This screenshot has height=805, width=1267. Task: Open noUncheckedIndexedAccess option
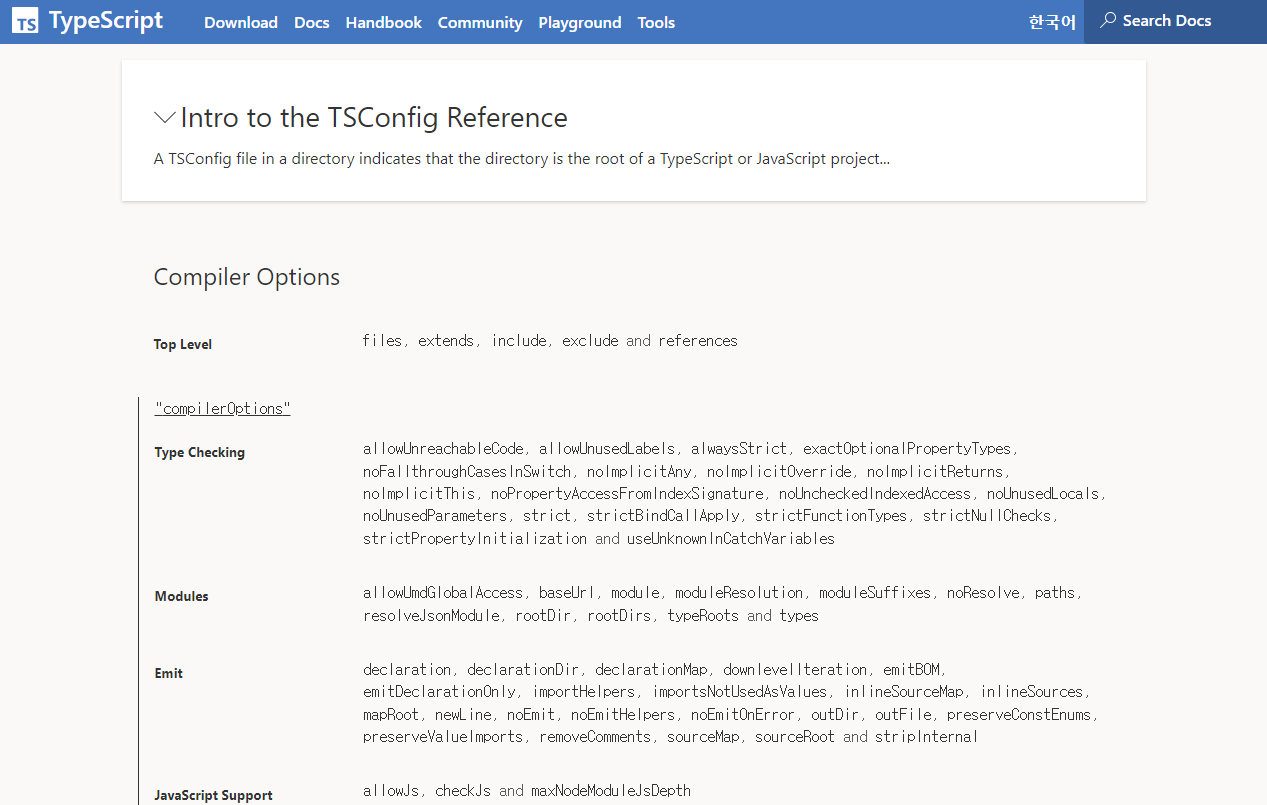tap(875, 494)
